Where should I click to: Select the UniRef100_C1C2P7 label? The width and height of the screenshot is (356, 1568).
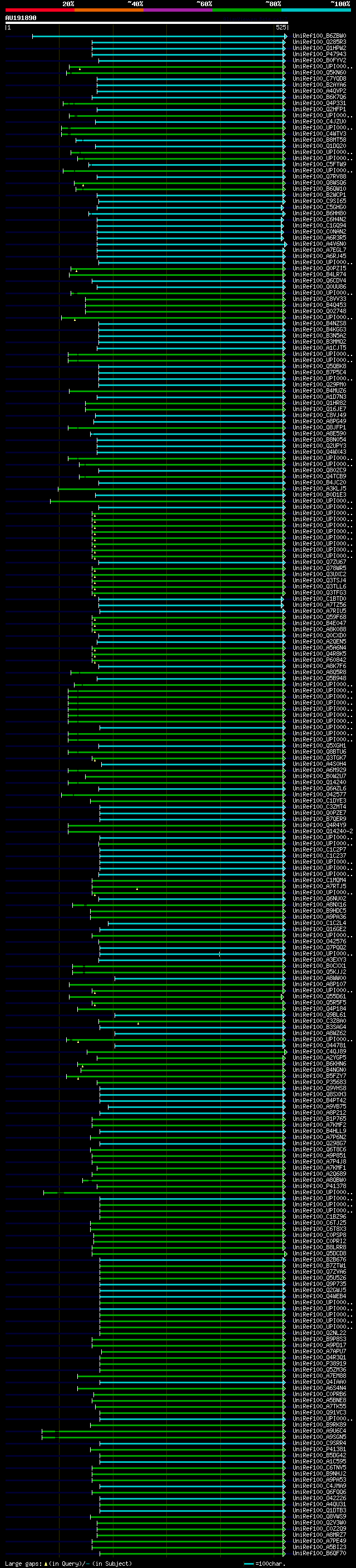pos(319,850)
